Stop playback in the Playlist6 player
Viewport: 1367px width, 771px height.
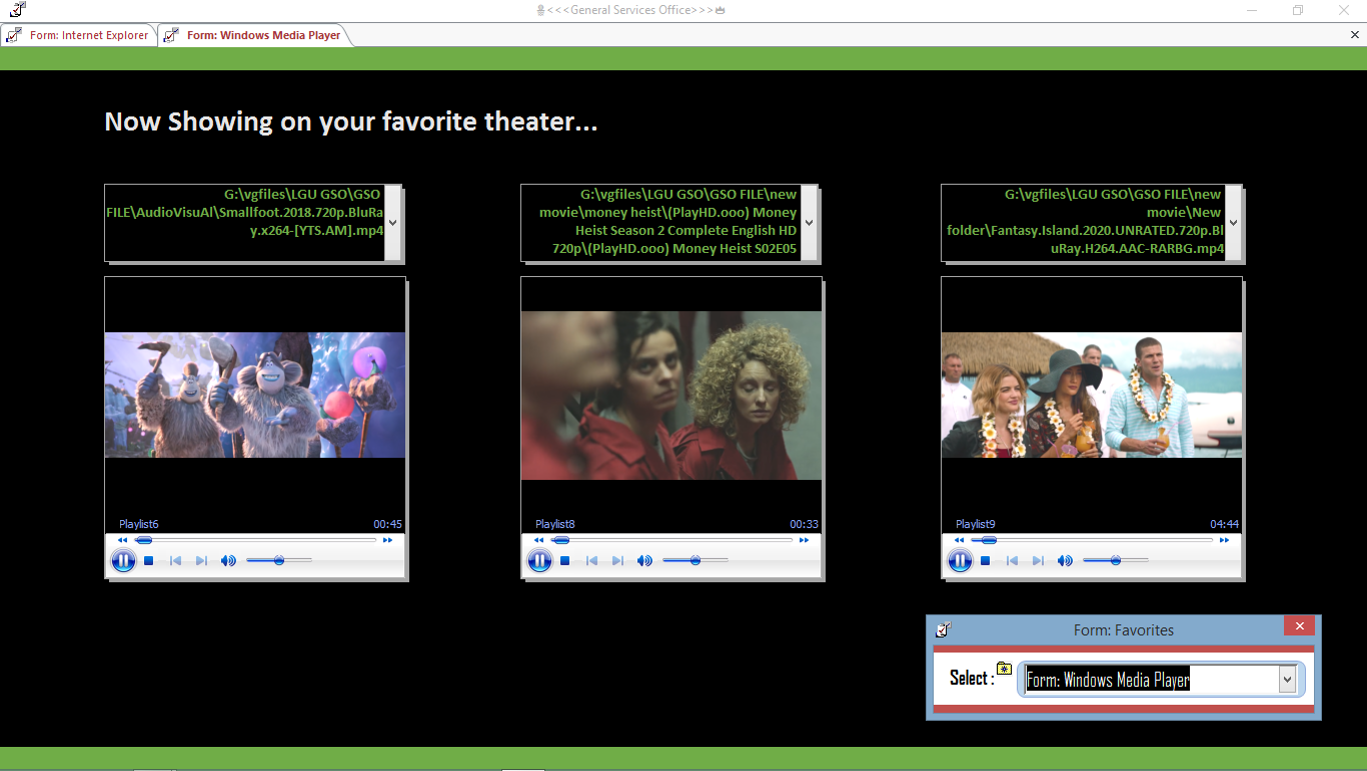coord(149,561)
